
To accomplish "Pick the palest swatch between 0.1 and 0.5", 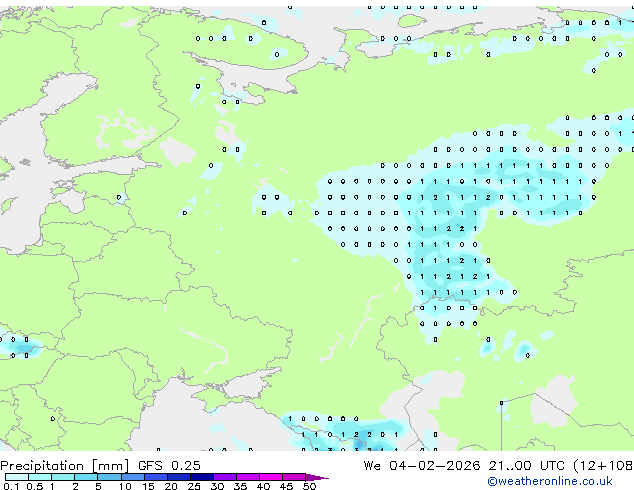I will point(17,477).
